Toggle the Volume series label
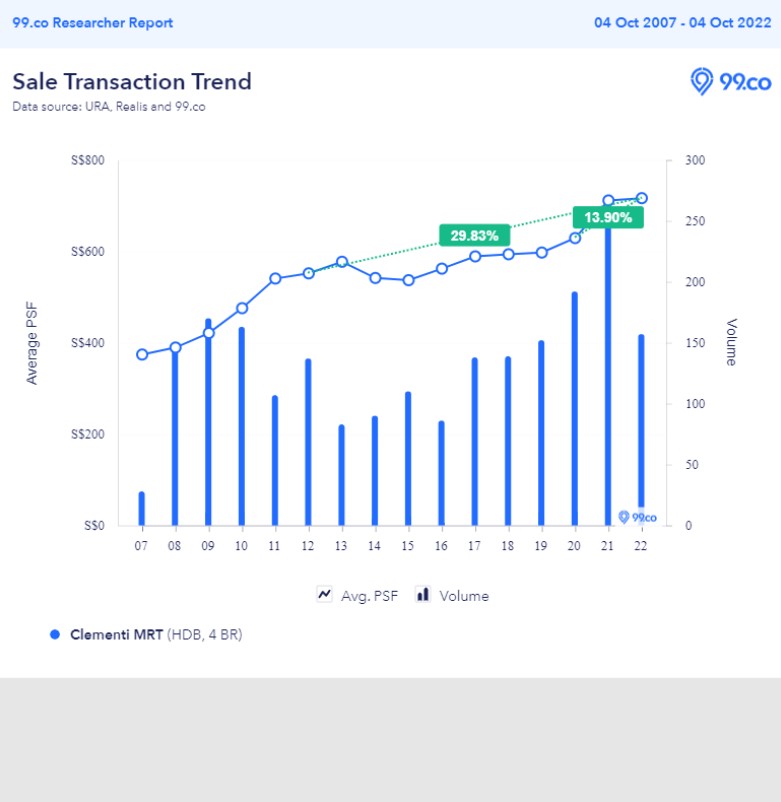Viewport: 781px width, 802px height. click(464, 596)
